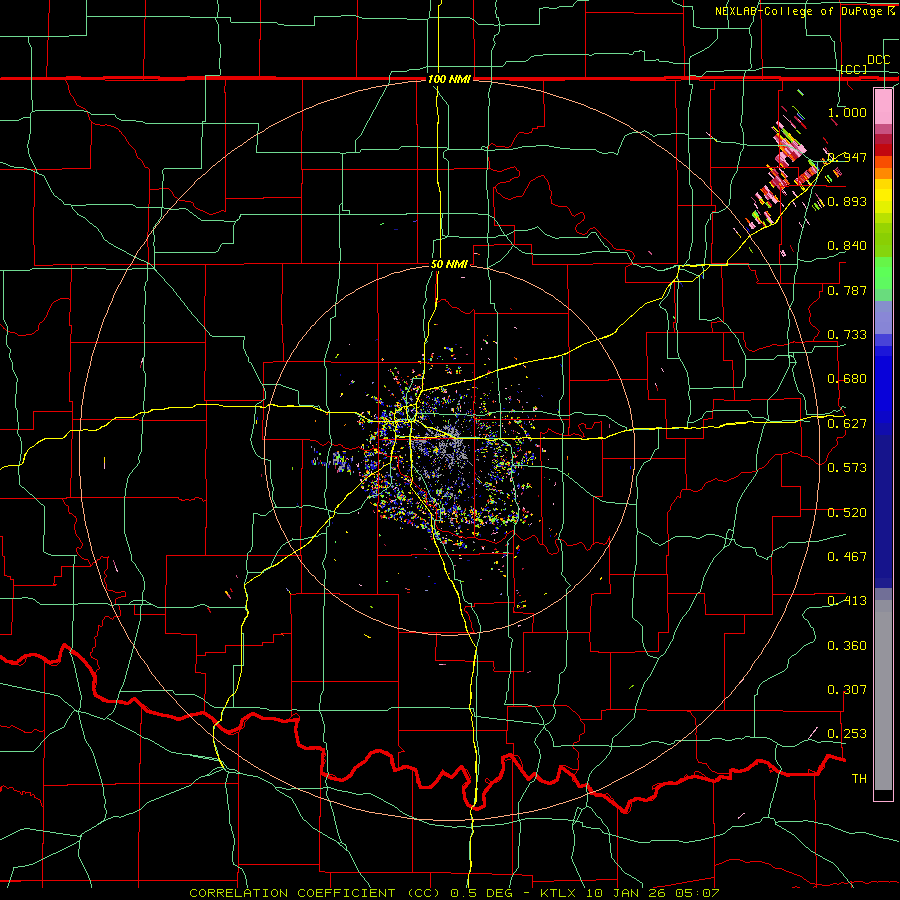Select the 0.307 scale value
Viewport: 900px width, 900px height.
point(847,690)
